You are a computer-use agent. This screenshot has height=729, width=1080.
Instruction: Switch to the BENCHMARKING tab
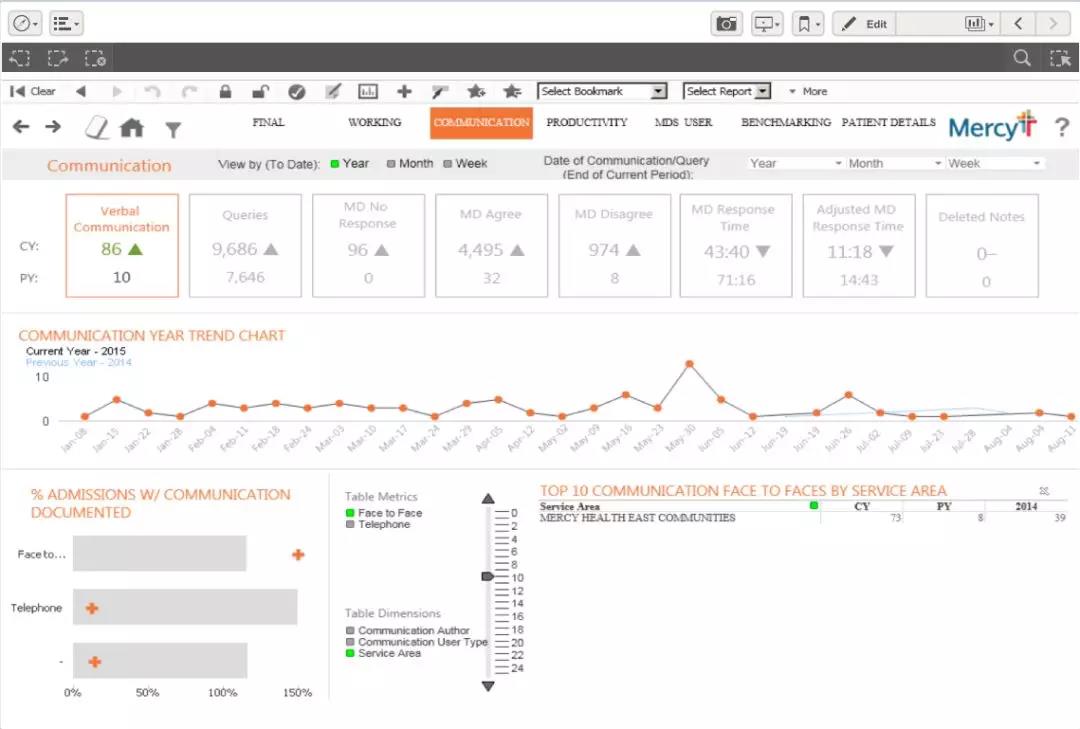coord(785,122)
